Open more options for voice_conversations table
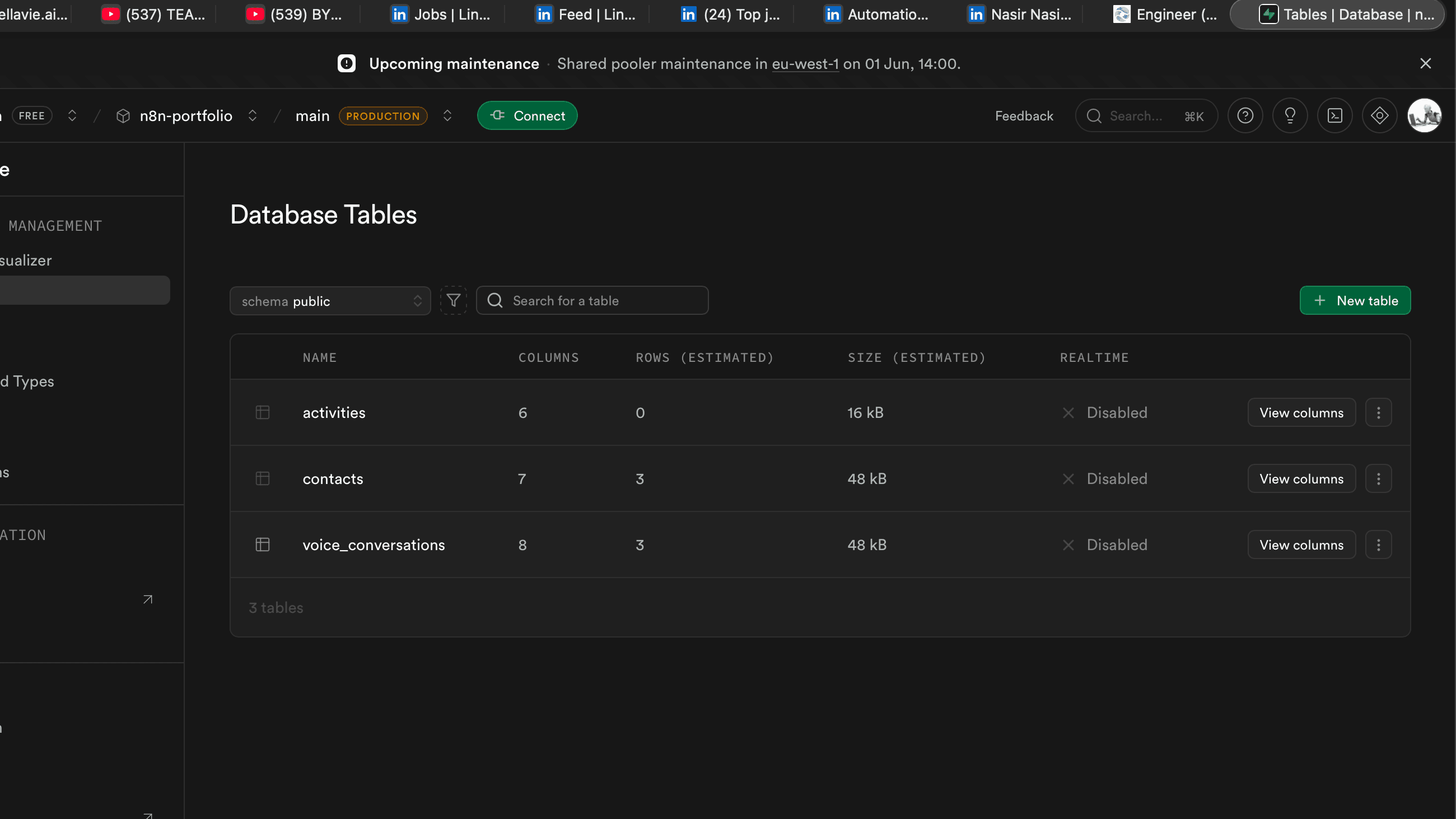 (x=1379, y=545)
